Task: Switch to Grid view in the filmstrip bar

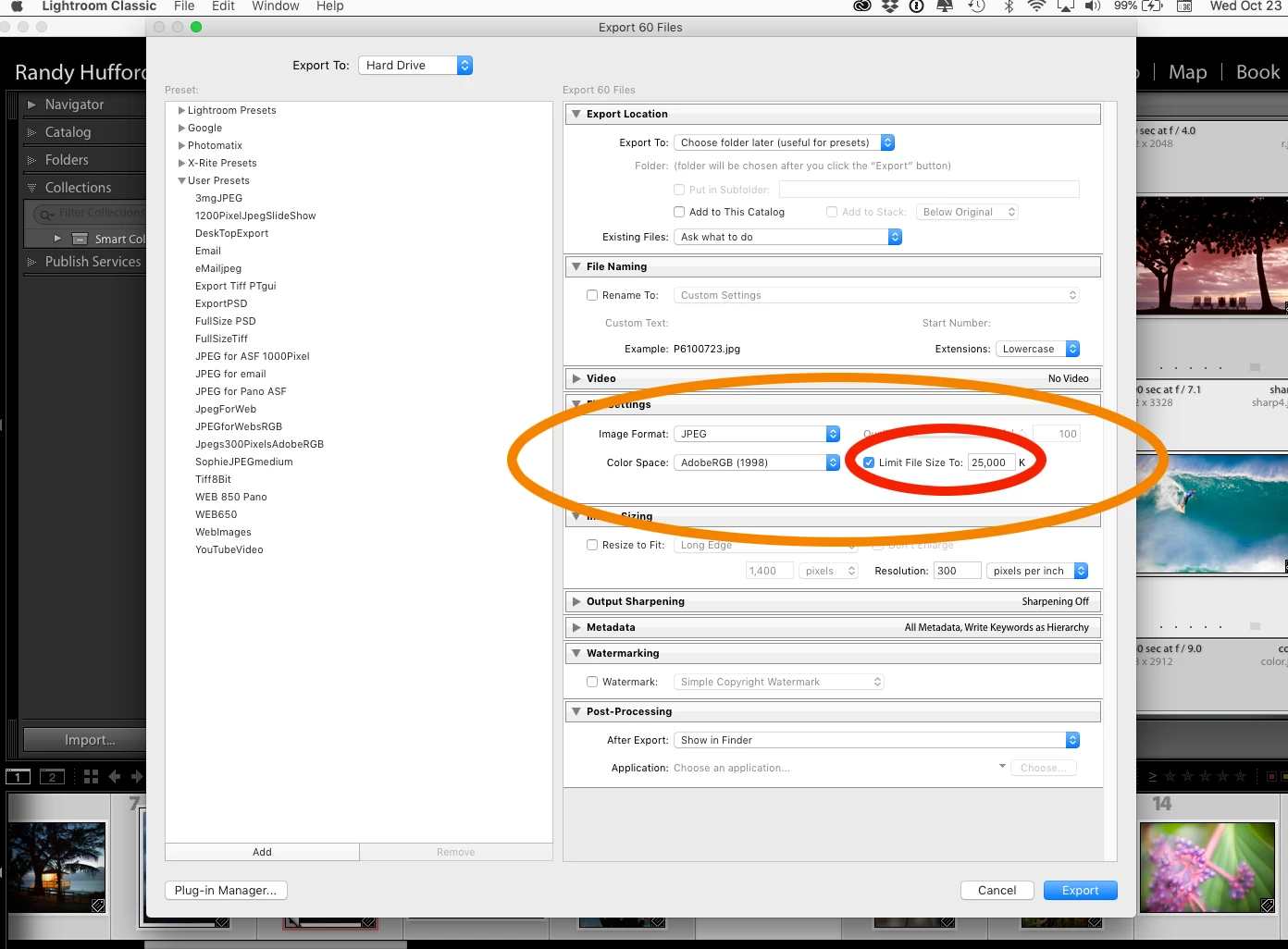Action: (91, 777)
